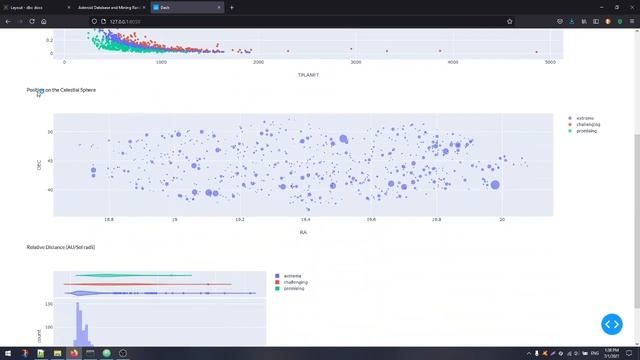The image size is (640, 360).
Task: Bookmark this page with the star
Action: (x=509, y=21)
